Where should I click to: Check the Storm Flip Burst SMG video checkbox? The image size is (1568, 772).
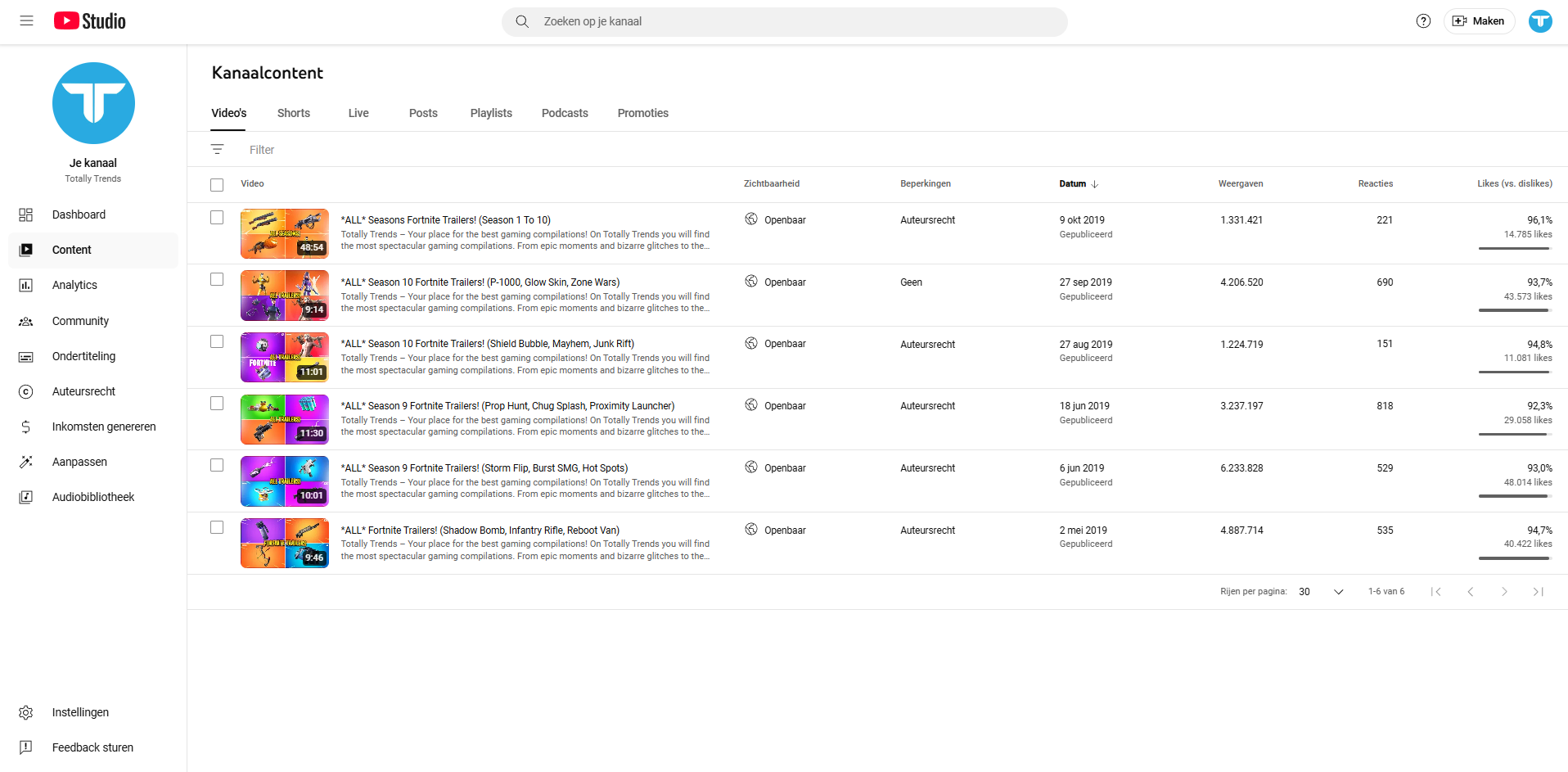[217, 465]
